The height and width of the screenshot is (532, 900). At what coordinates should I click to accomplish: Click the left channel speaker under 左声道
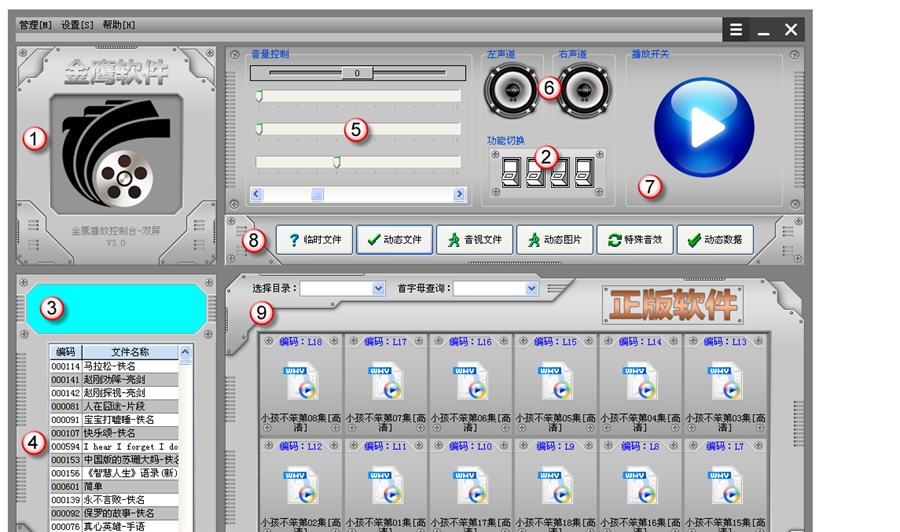click(x=511, y=90)
